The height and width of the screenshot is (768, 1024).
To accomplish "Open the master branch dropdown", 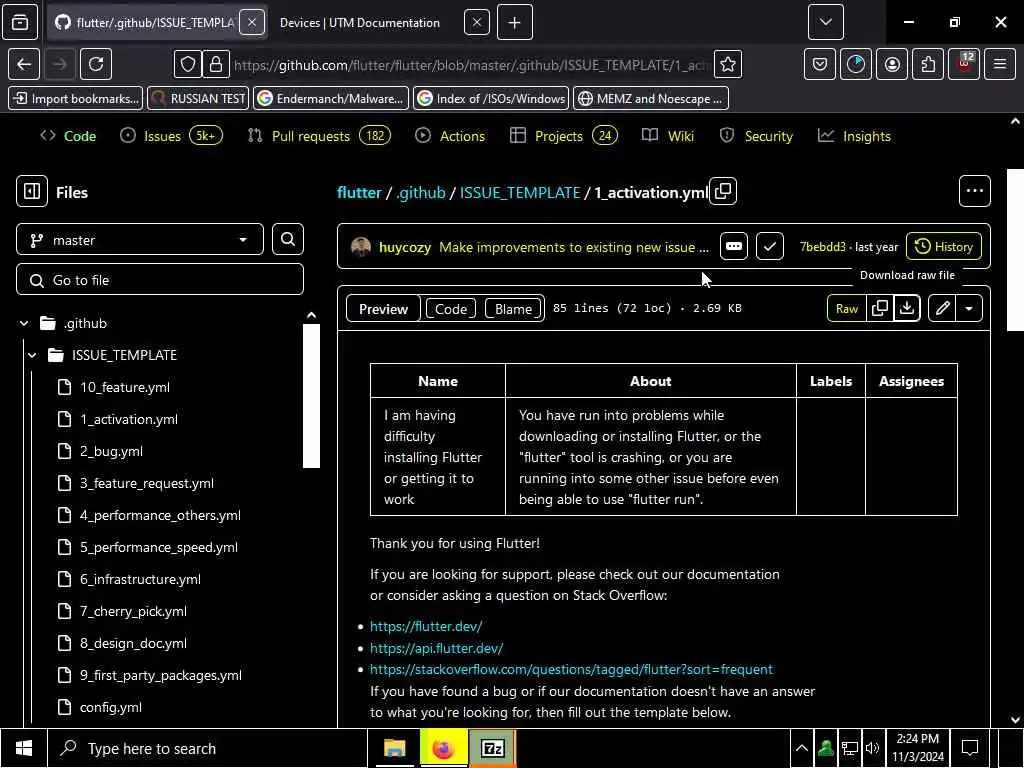I will tap(140, 240).
